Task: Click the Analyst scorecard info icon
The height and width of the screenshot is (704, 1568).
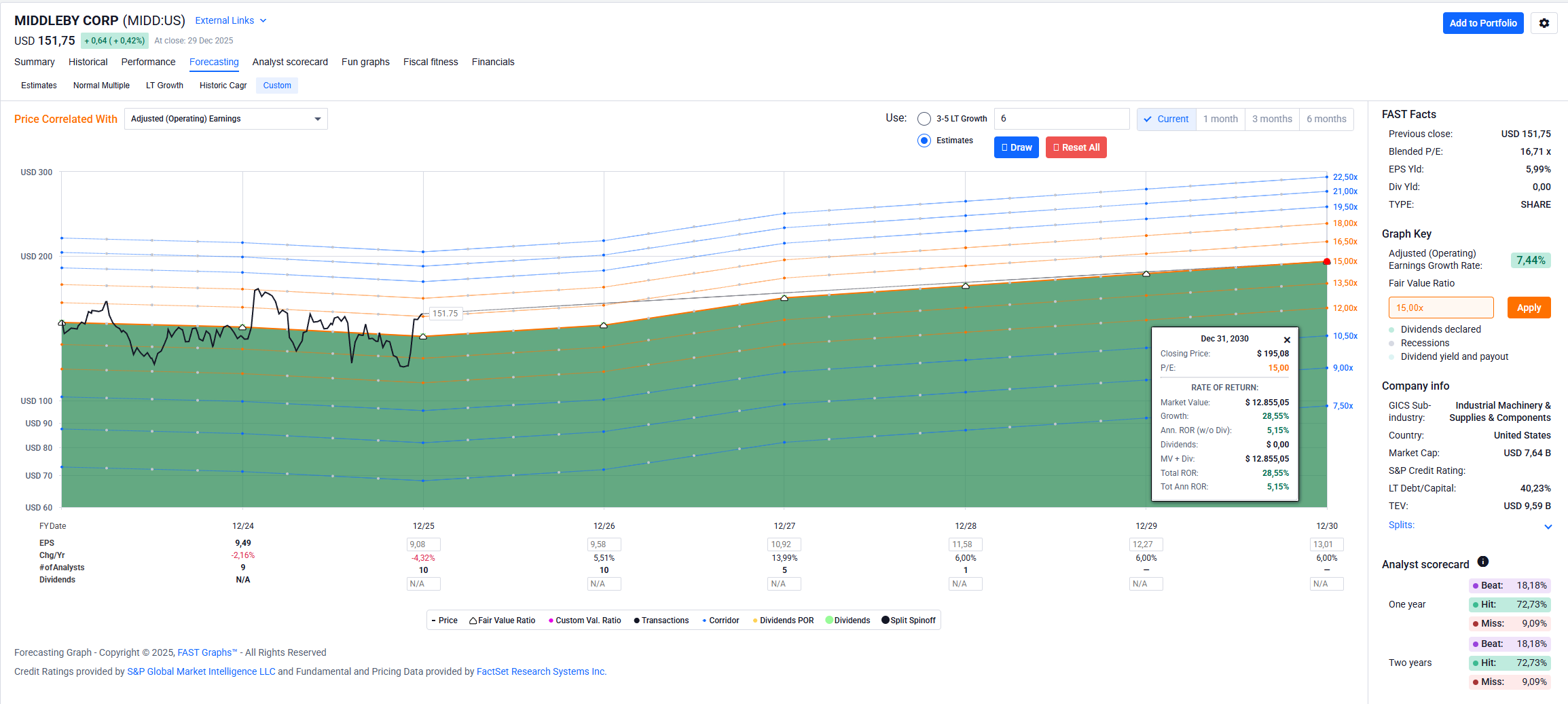Action: point(1483,561)
